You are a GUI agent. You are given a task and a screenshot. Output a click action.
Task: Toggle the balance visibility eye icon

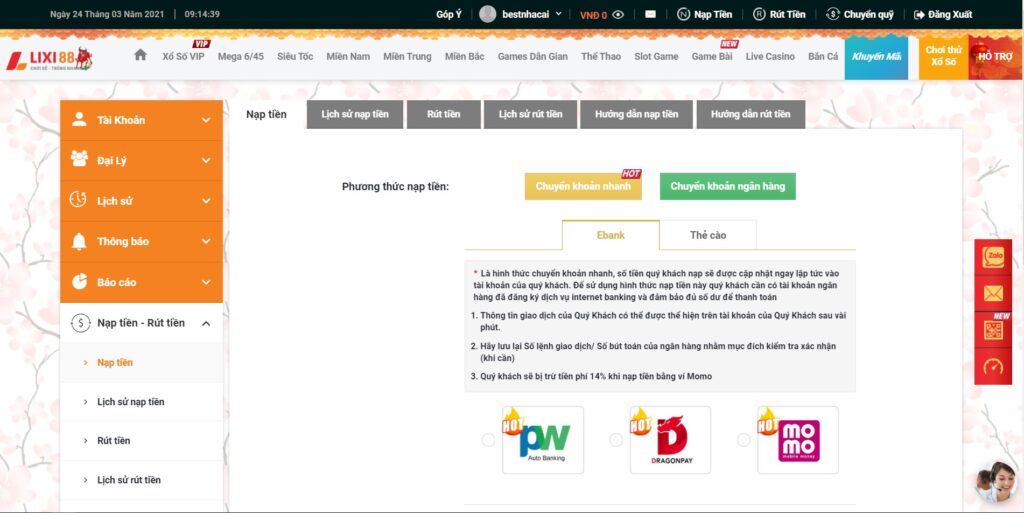click(x=618, y=15)
